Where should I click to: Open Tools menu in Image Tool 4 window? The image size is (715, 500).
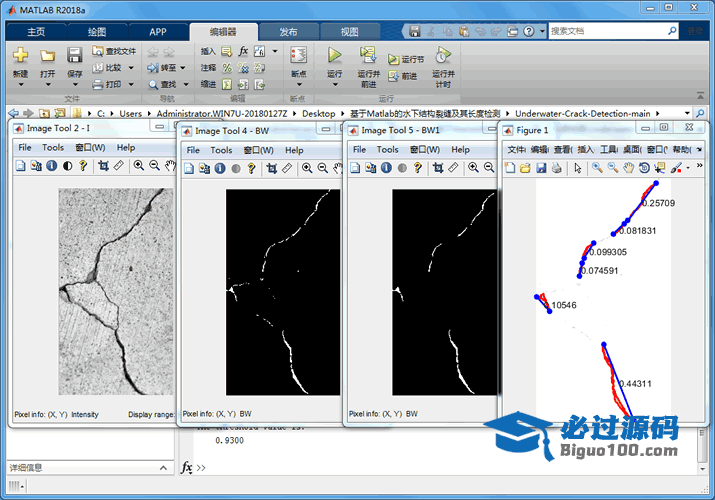tap(221, 150)
